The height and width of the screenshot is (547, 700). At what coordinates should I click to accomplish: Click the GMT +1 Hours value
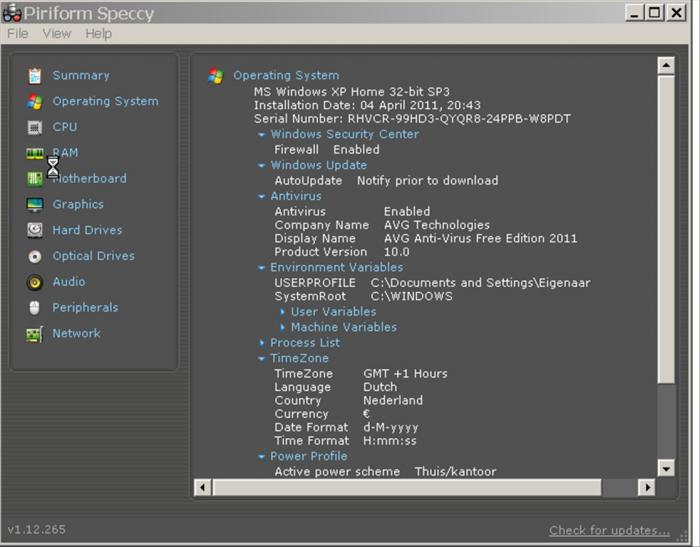click(x=405, y=374)
